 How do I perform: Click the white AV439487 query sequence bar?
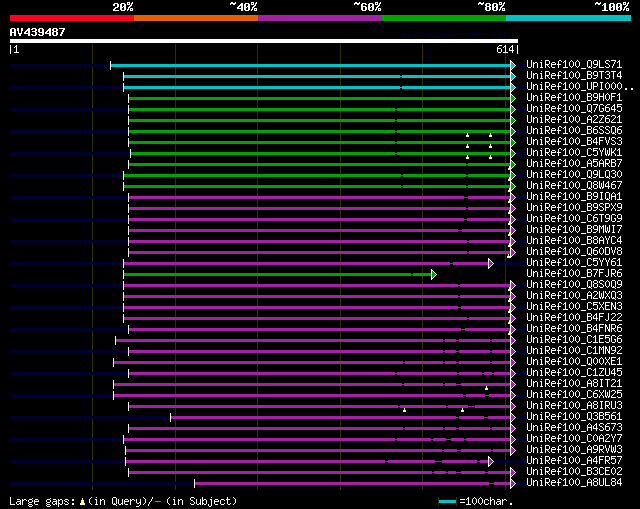point(264,41)
